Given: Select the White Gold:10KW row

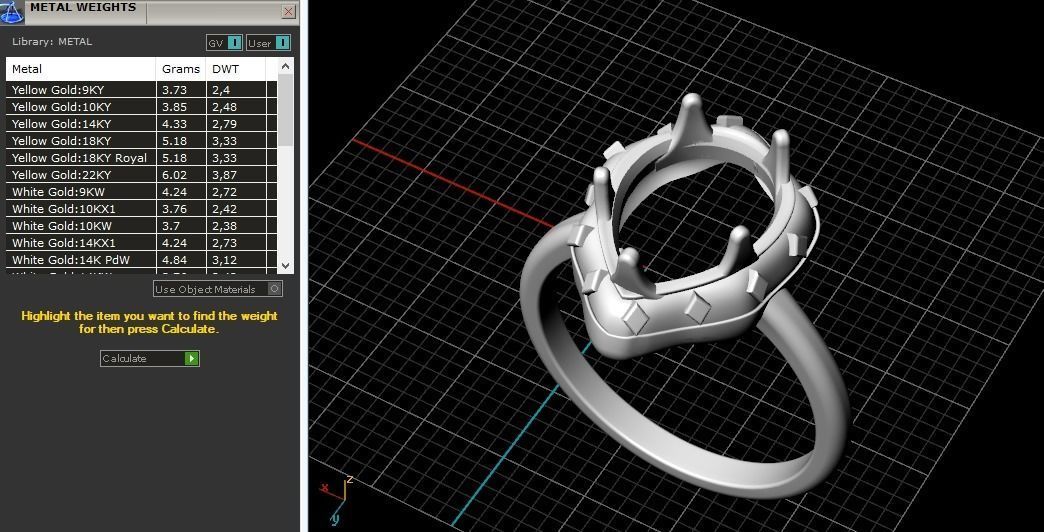Looking at the screenshot, I should pos(141,226).
